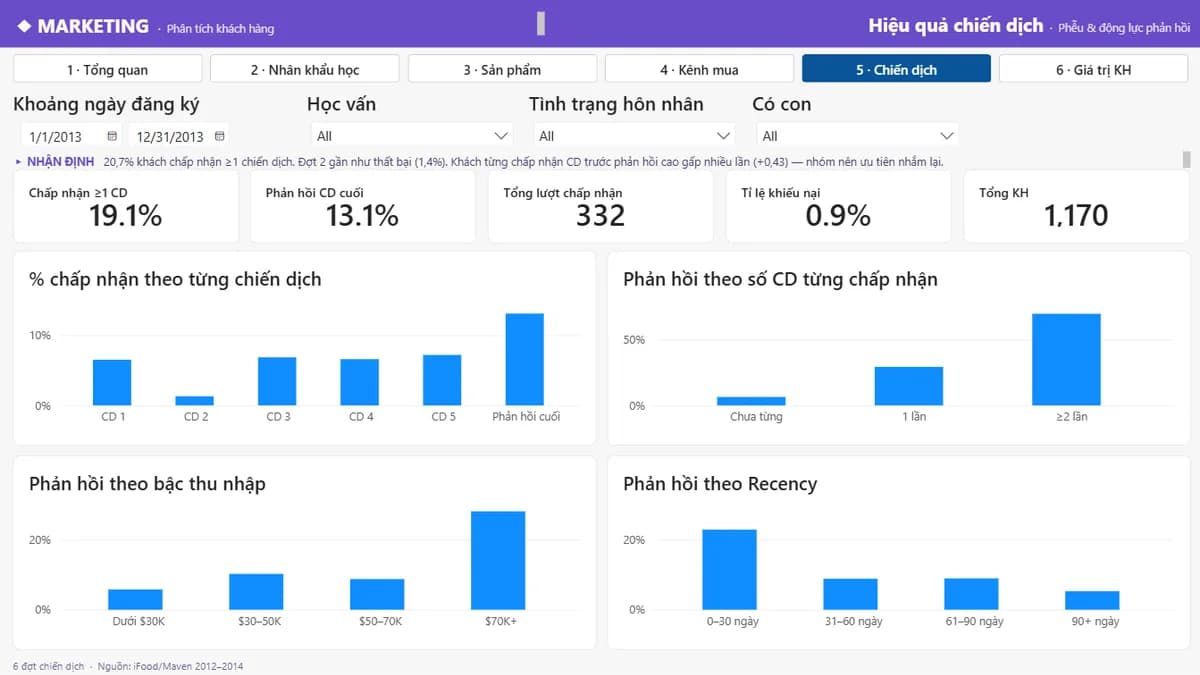Click the $70K+ income bar
The height and width of the screenshot is (675, 1200).
point(498,561)
